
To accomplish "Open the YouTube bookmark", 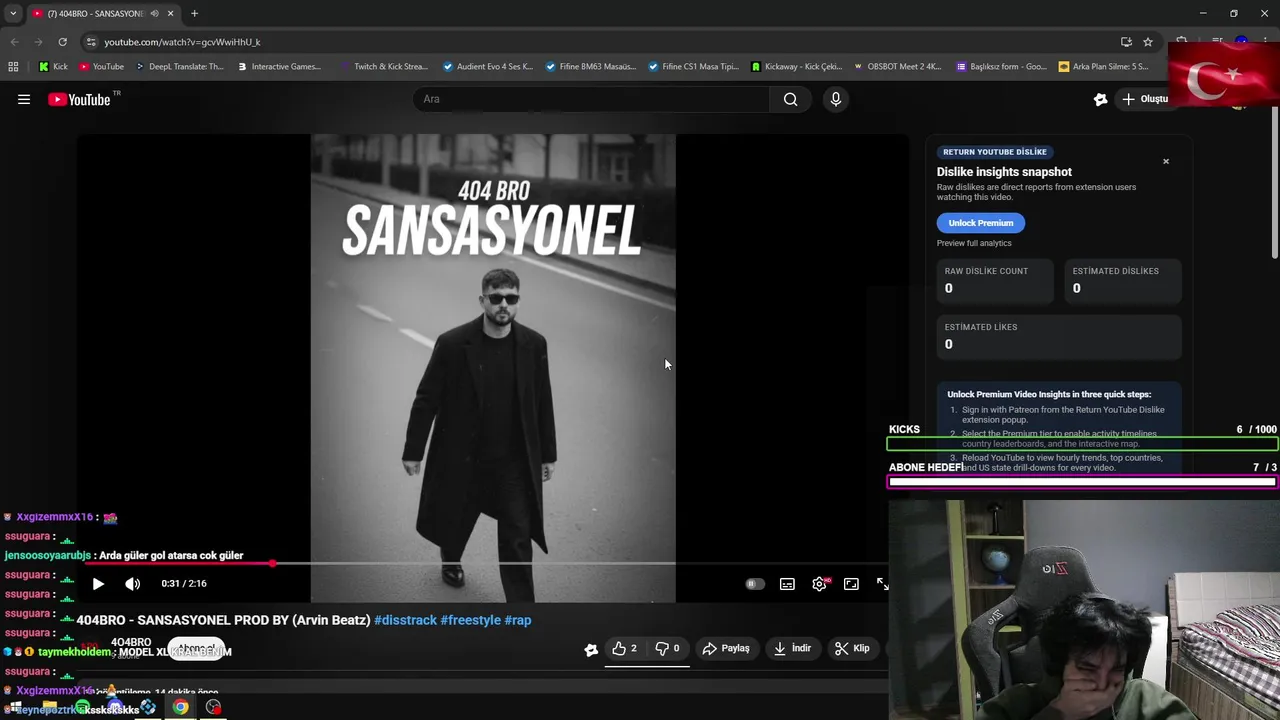I will tap(101, 67).
